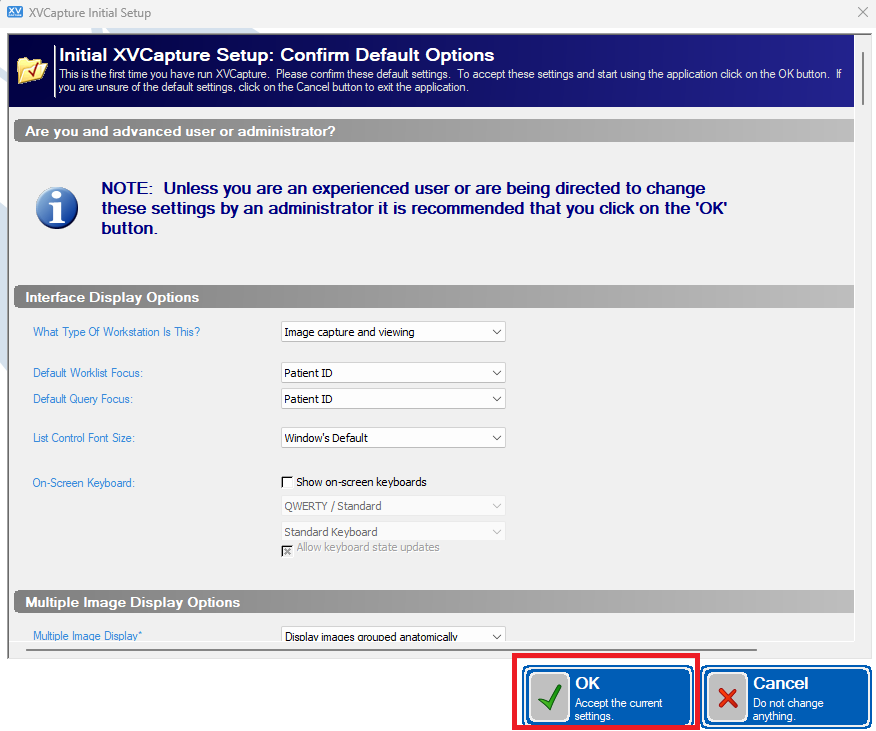
Task: Click the 'Multiple Image Display*' label
Action: pos(87,635)
